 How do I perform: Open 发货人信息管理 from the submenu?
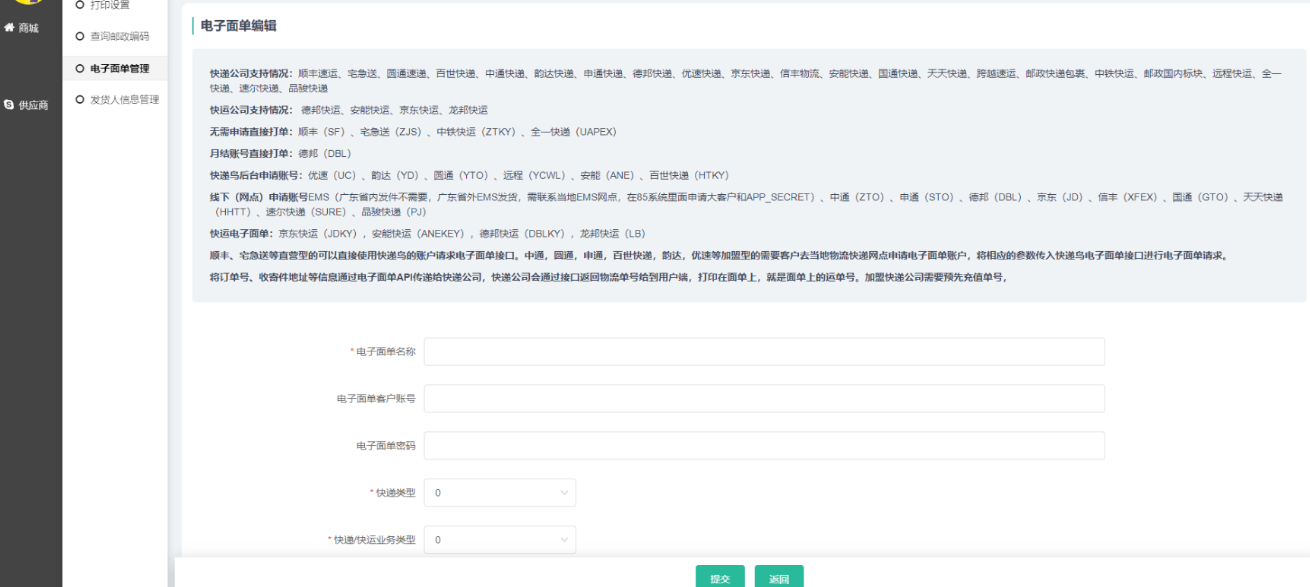point(124,100)
